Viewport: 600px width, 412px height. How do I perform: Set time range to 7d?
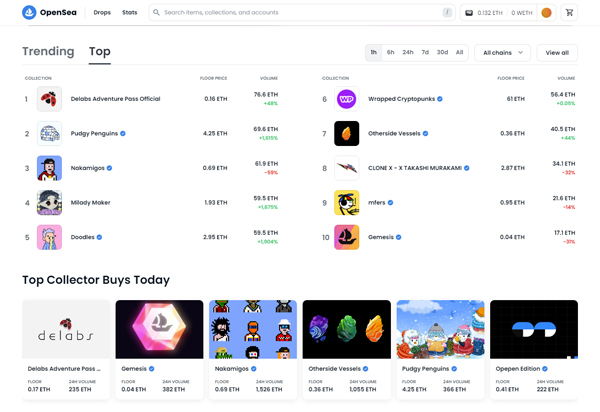click(x=425, y=52)
